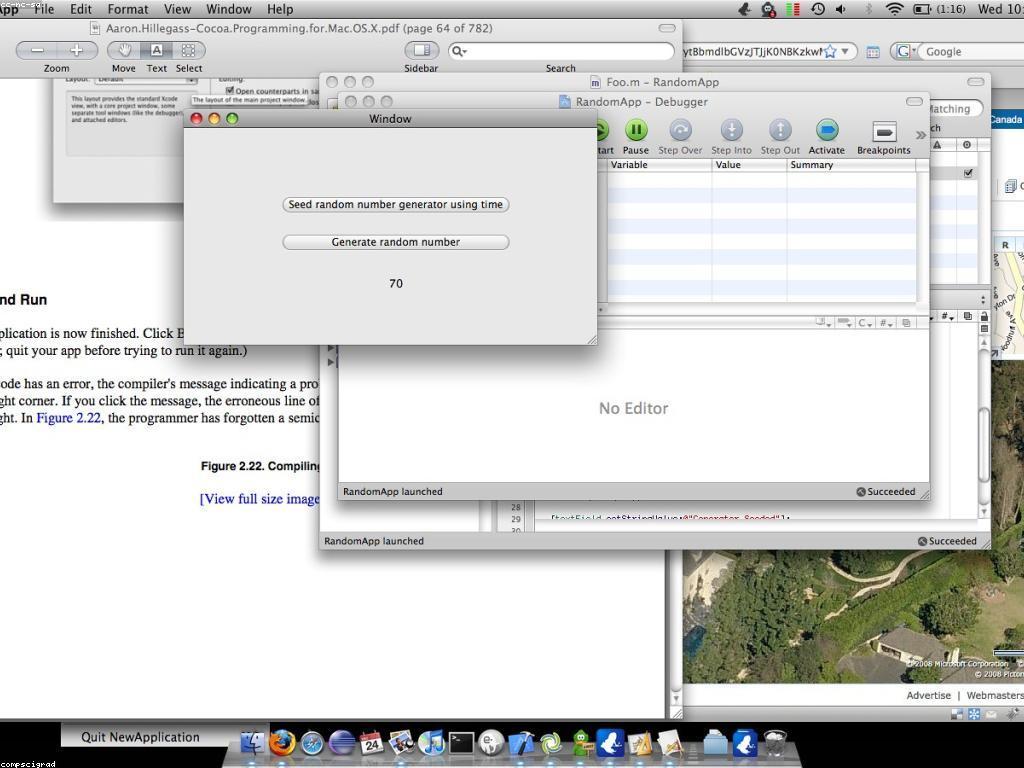
Task: Open the URL history dropdown arrow
Action: pos(846,51)
